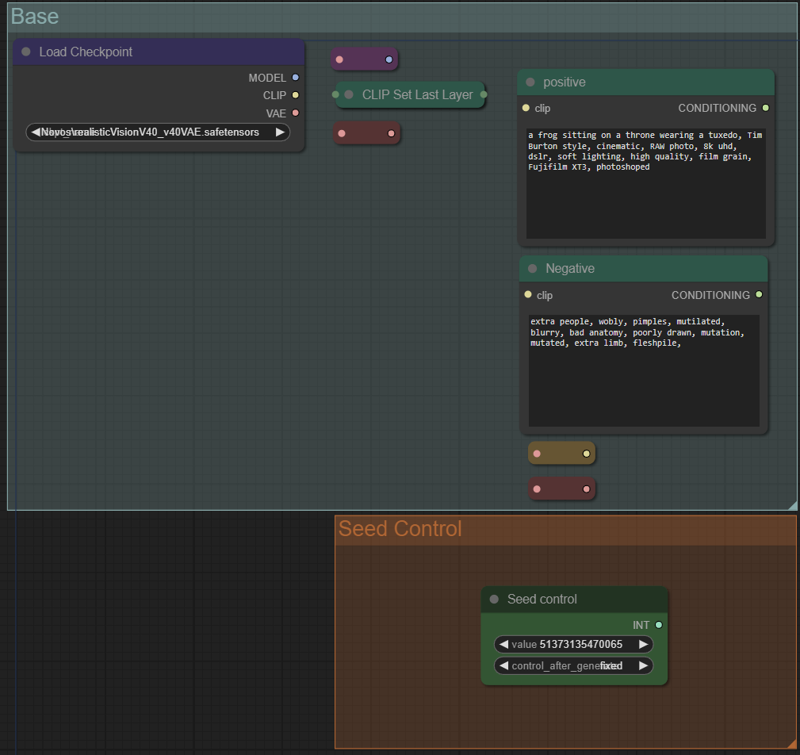
Task: Click the clip input port on Negative node
Action: [527, 295]
